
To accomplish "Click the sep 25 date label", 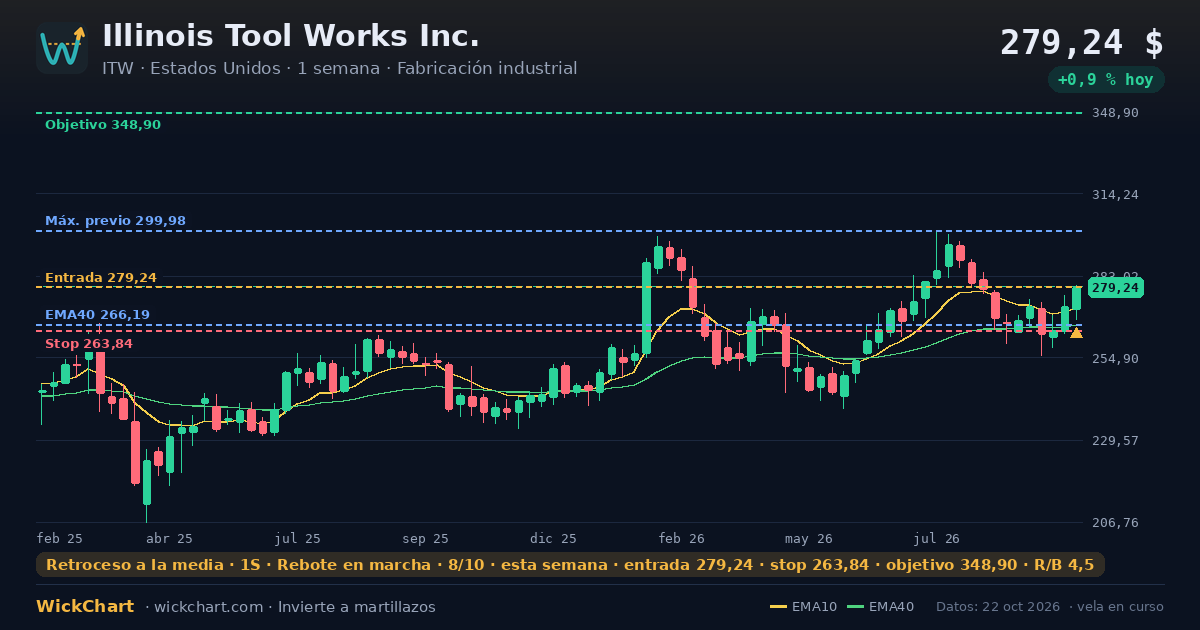I will (x=425, y=539).
